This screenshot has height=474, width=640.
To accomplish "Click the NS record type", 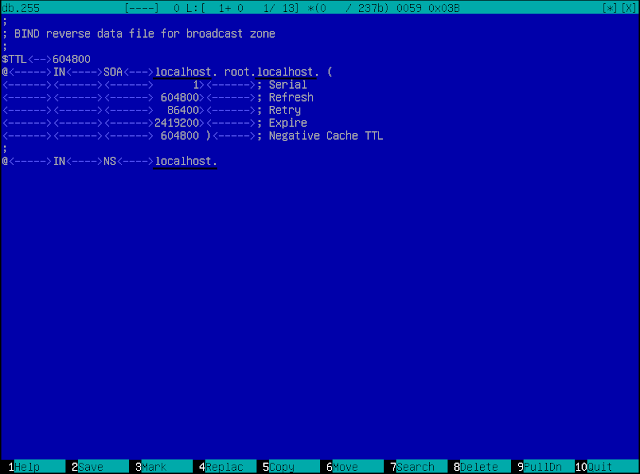I will click(110, 161).
